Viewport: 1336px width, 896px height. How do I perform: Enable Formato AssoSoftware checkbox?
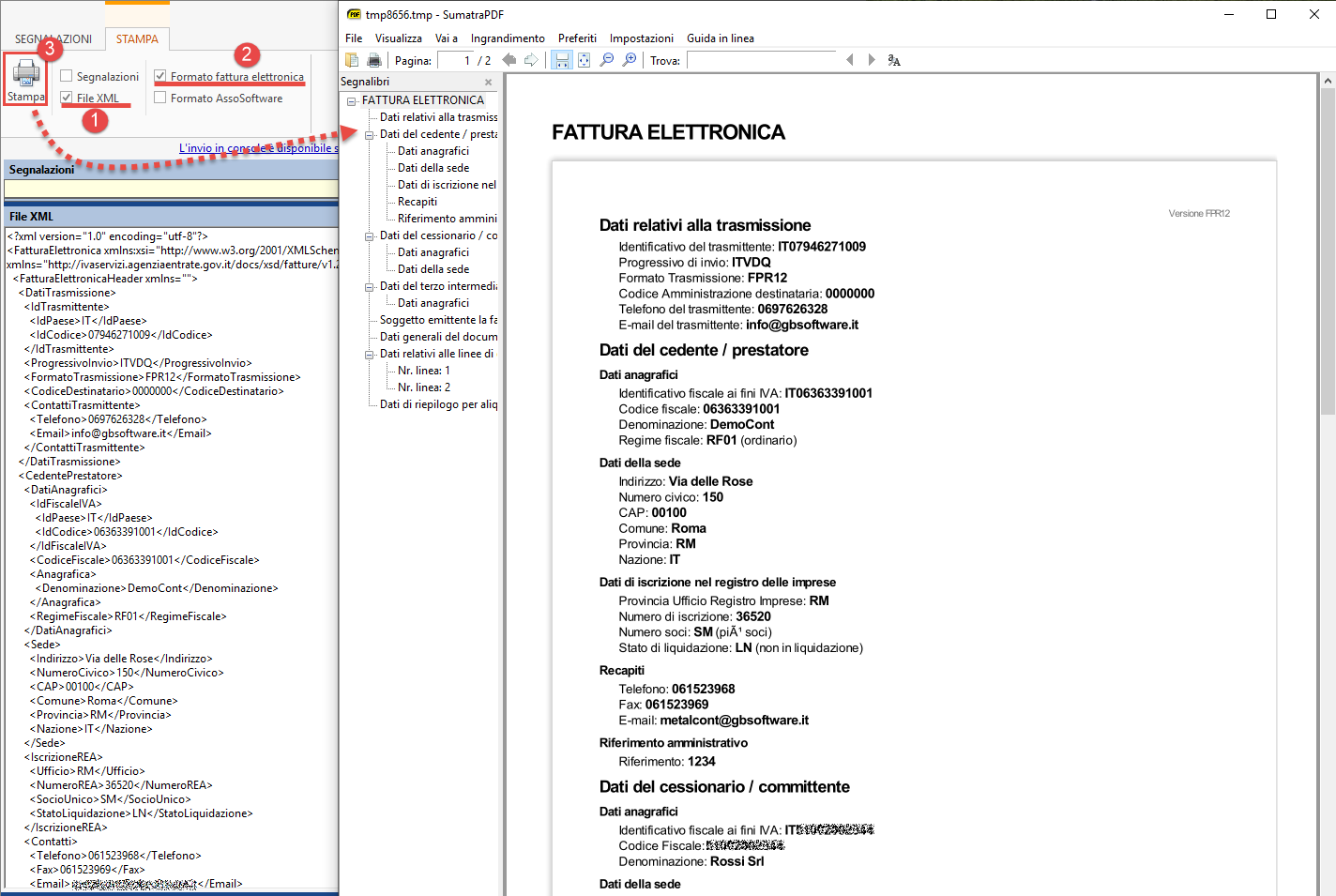pyautogui.click(x=160, y=98)
